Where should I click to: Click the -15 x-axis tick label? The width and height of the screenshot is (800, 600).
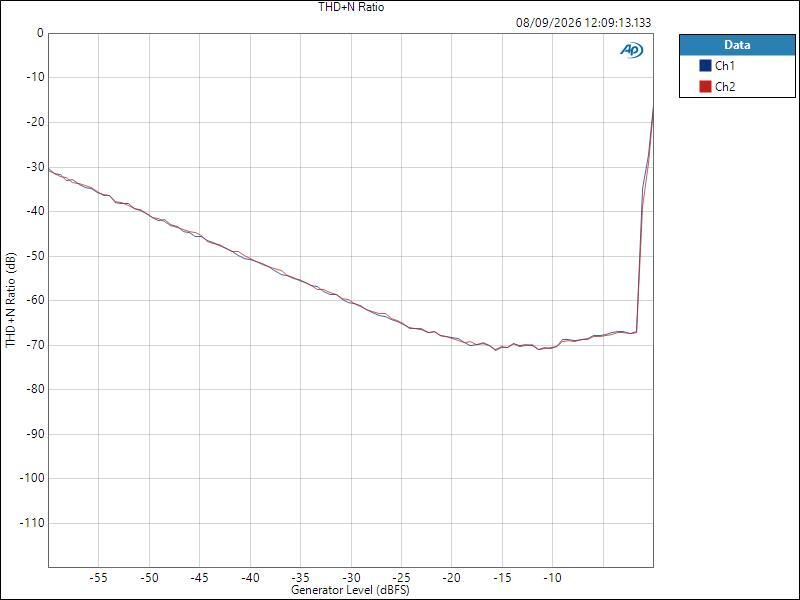coord(502,578)
